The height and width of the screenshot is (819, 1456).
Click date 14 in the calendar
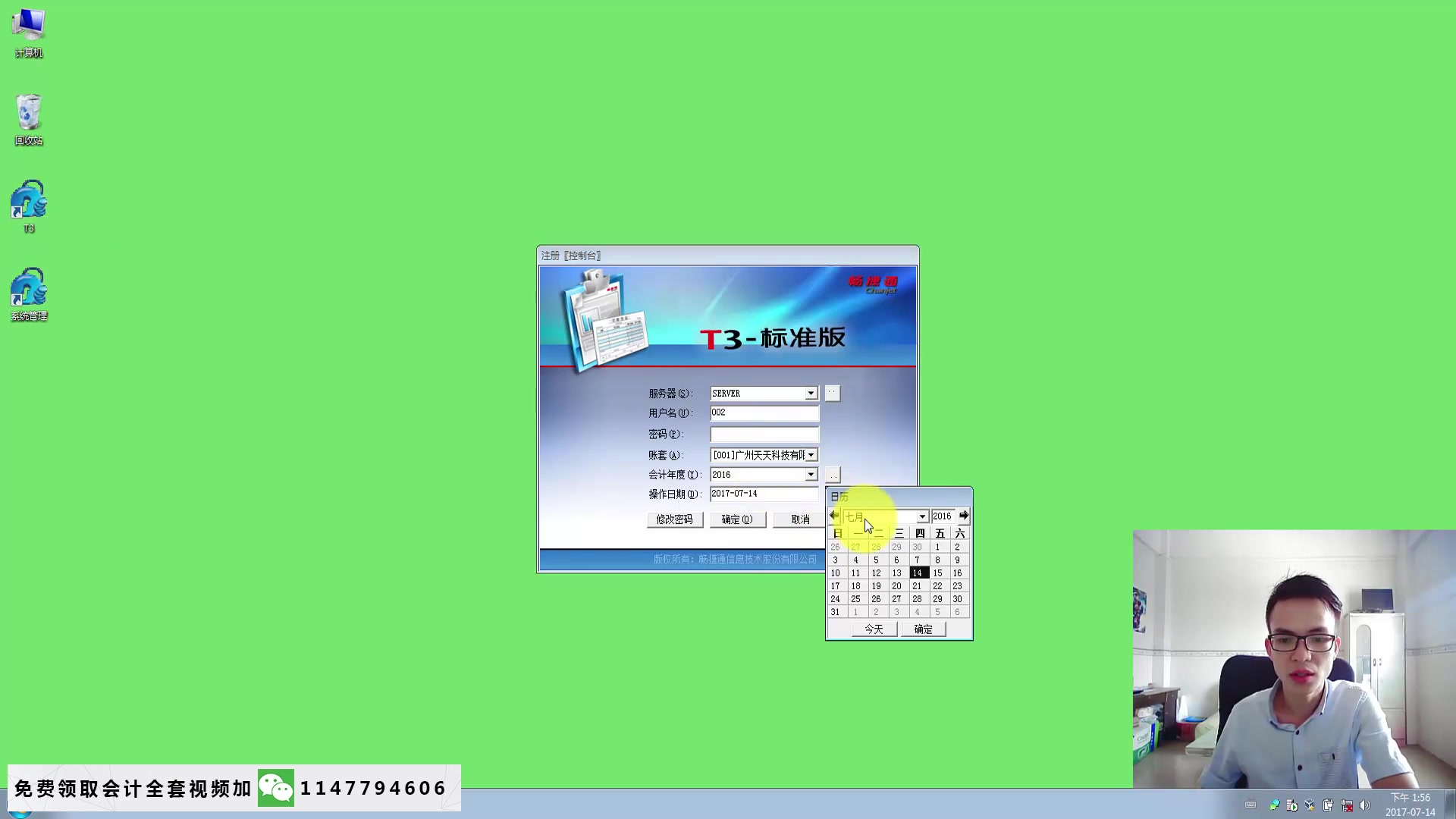coord(917,573)
